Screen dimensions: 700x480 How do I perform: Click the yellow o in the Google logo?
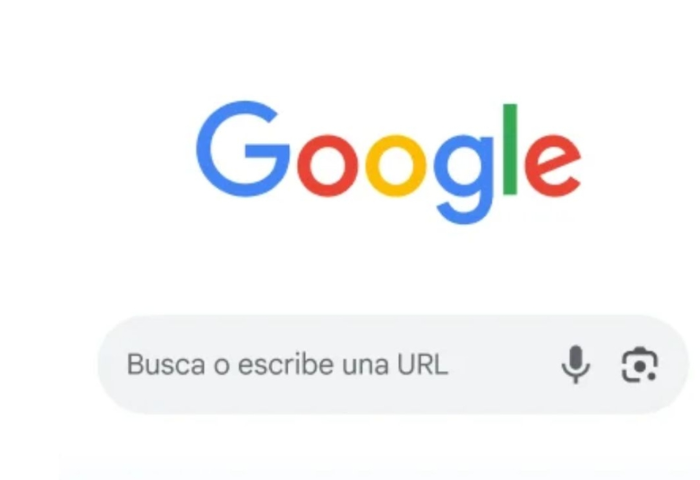(396, 166)
